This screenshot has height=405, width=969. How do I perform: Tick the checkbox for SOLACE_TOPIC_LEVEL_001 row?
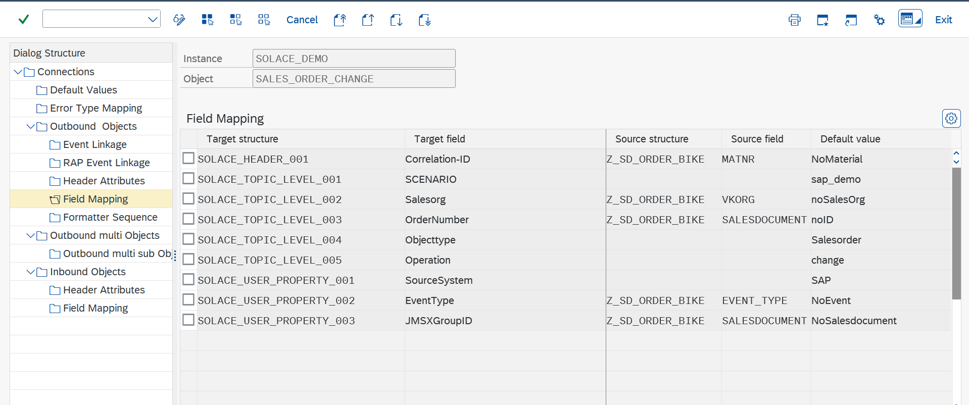(x=188, y=179)
